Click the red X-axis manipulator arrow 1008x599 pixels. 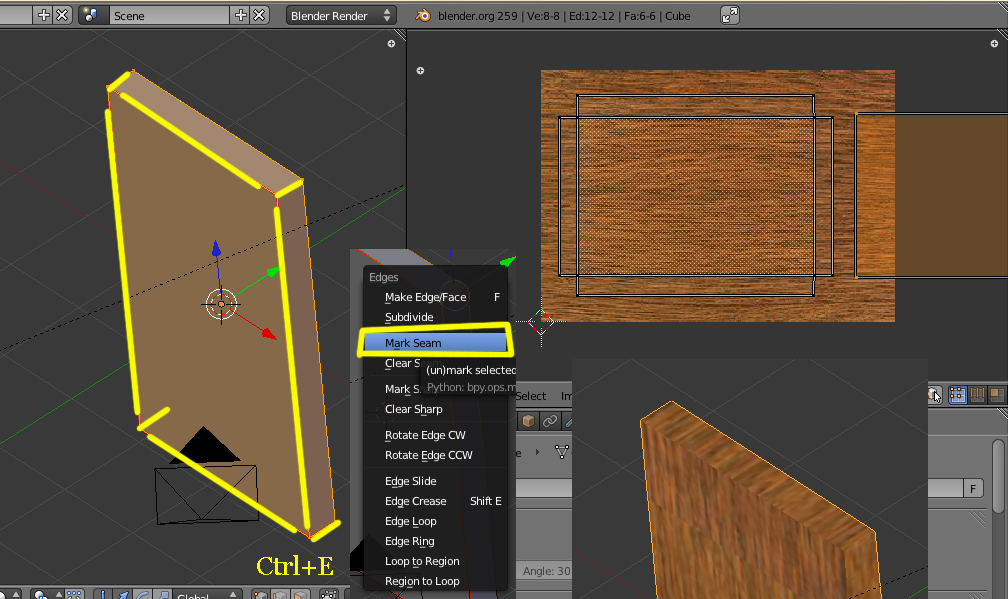click(269, 333)
